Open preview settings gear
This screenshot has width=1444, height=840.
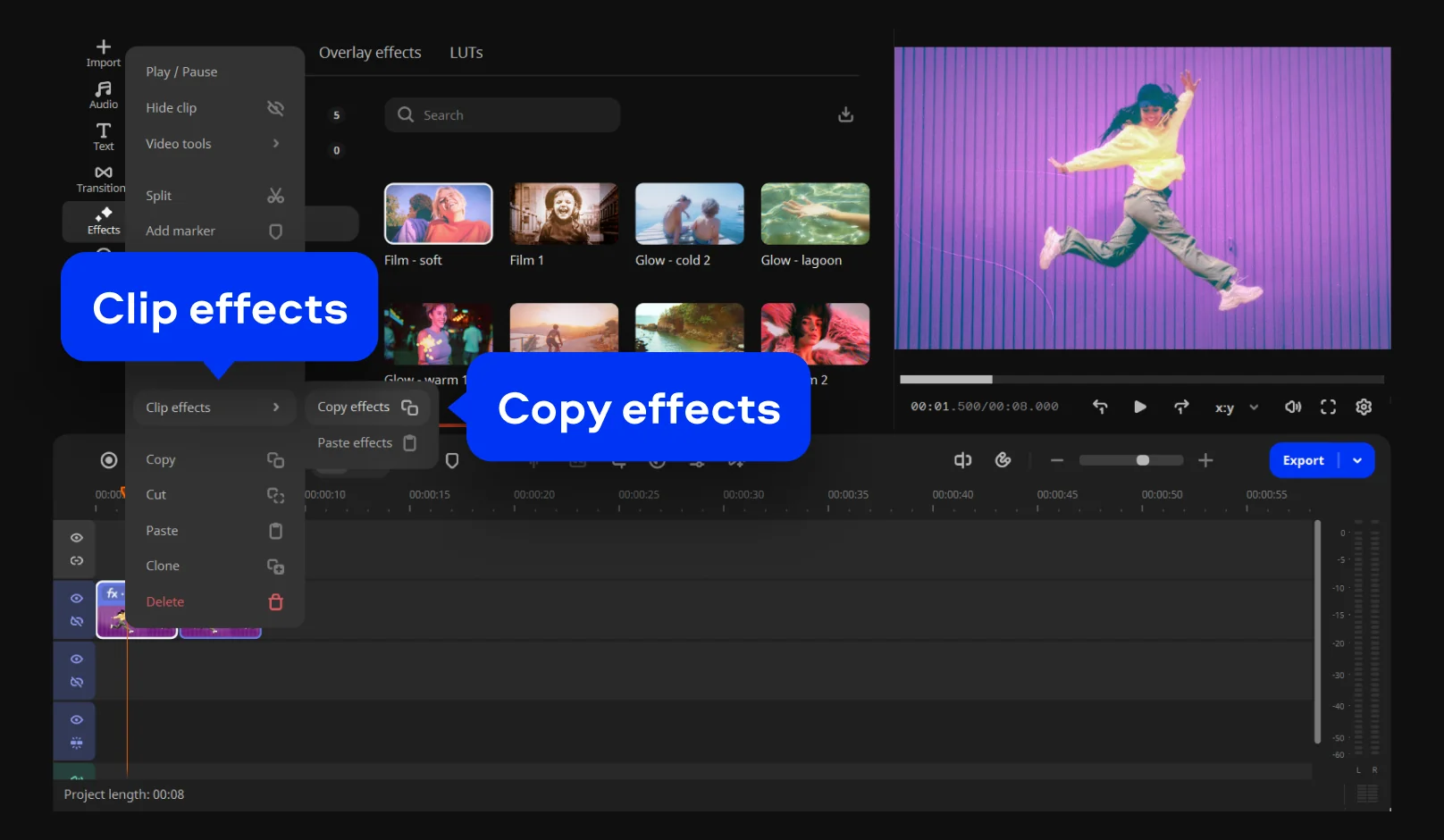1364,407
